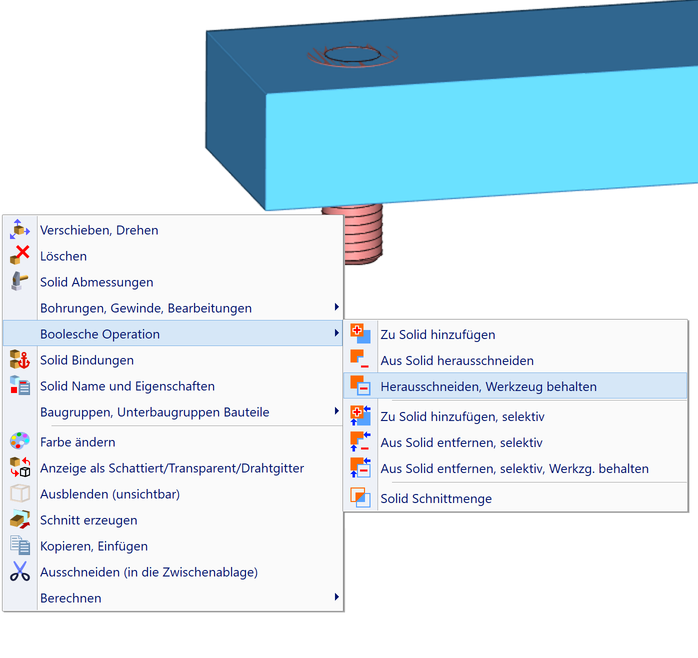Click the Solid Abmessungen measuring icon
This screenshot has height=658, width=698.
click(x=20, y=282)
